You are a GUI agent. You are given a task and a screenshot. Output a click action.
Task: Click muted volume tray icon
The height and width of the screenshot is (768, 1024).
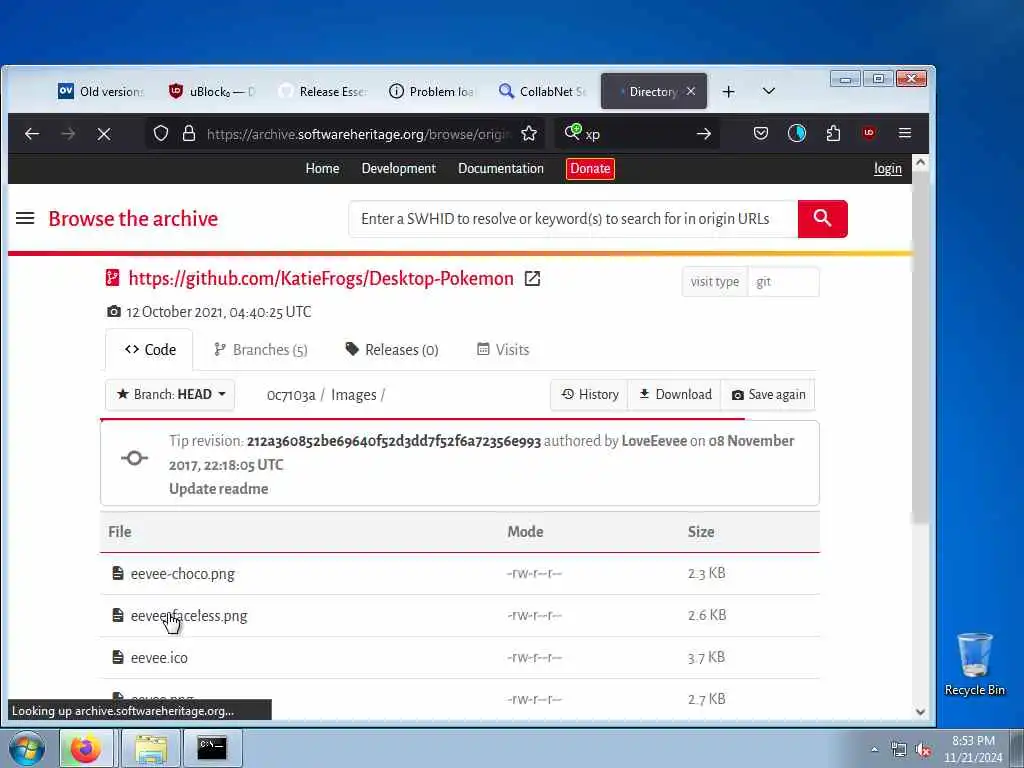pos(923,749)
